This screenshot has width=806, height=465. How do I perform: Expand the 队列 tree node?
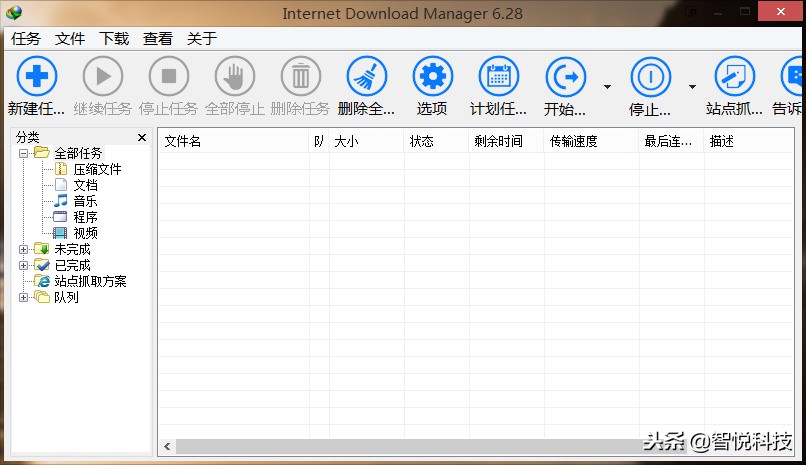pyautogui.click(x=23, y=297)
